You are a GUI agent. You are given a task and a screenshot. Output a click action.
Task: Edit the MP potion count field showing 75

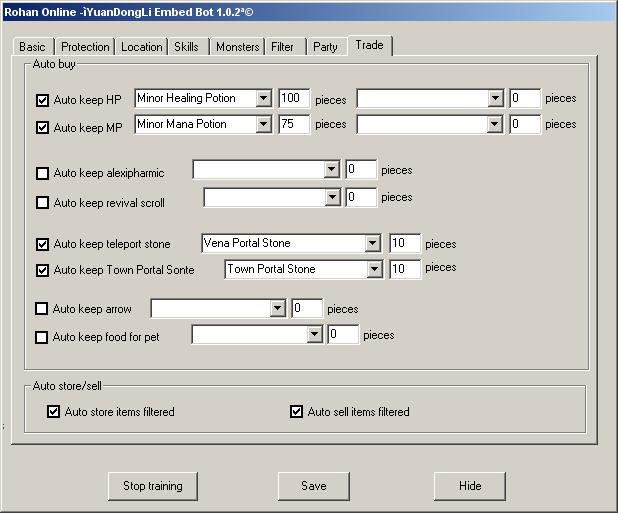click(294, 125)
